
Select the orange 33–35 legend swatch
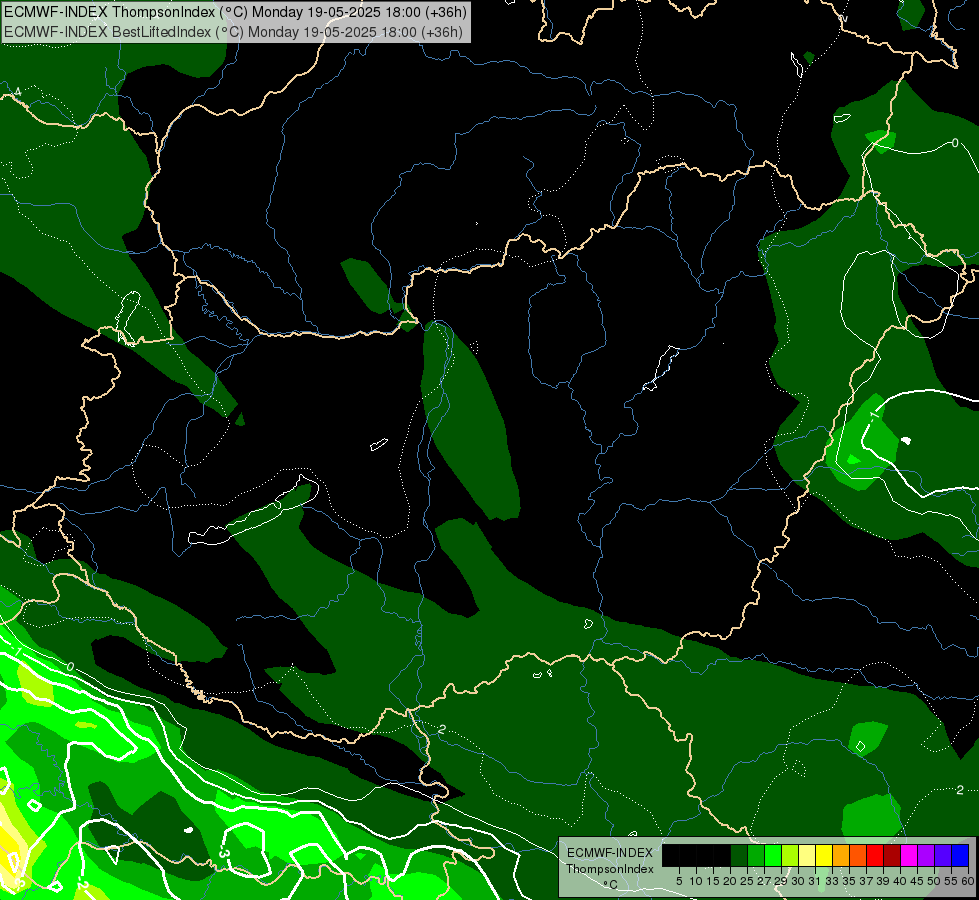(841, 855)
